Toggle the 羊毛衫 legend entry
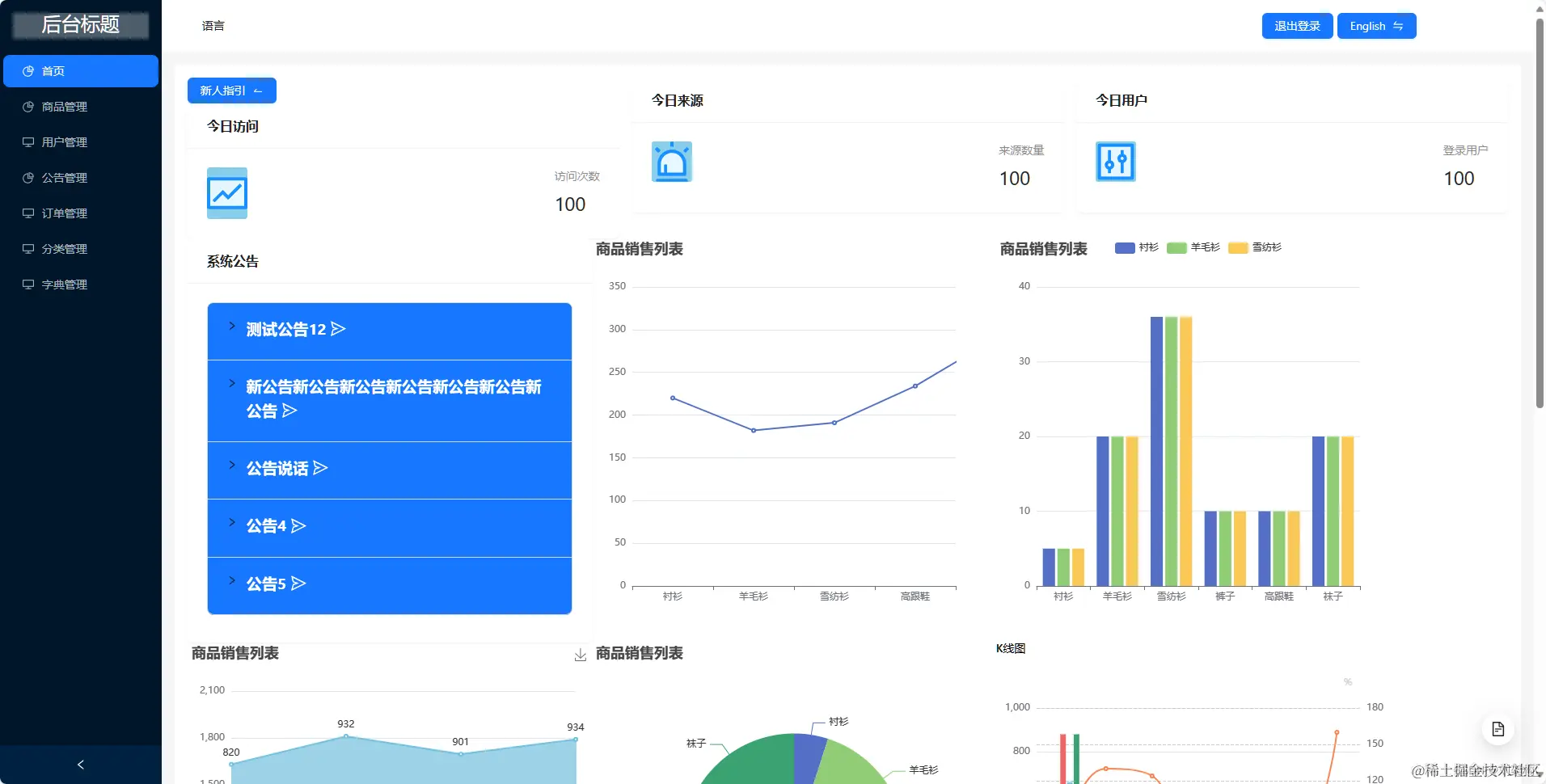Screen dimensions: 1546x784 (1191, 247)
